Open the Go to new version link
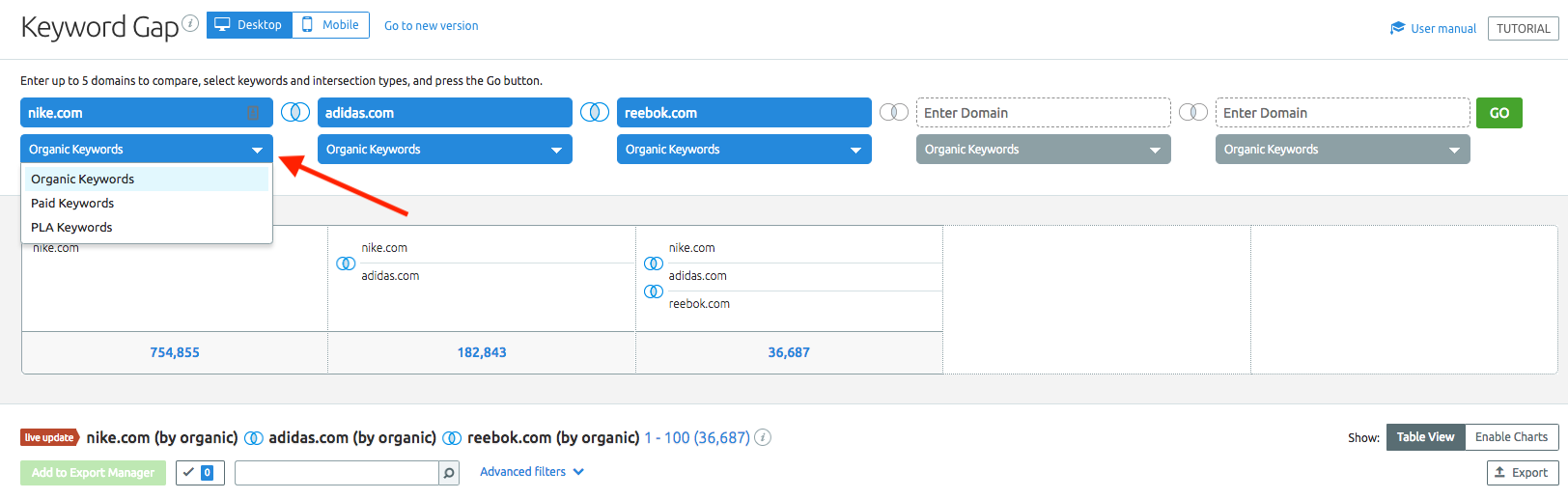This screenshot has width=1568, height=499. (431, 26)
